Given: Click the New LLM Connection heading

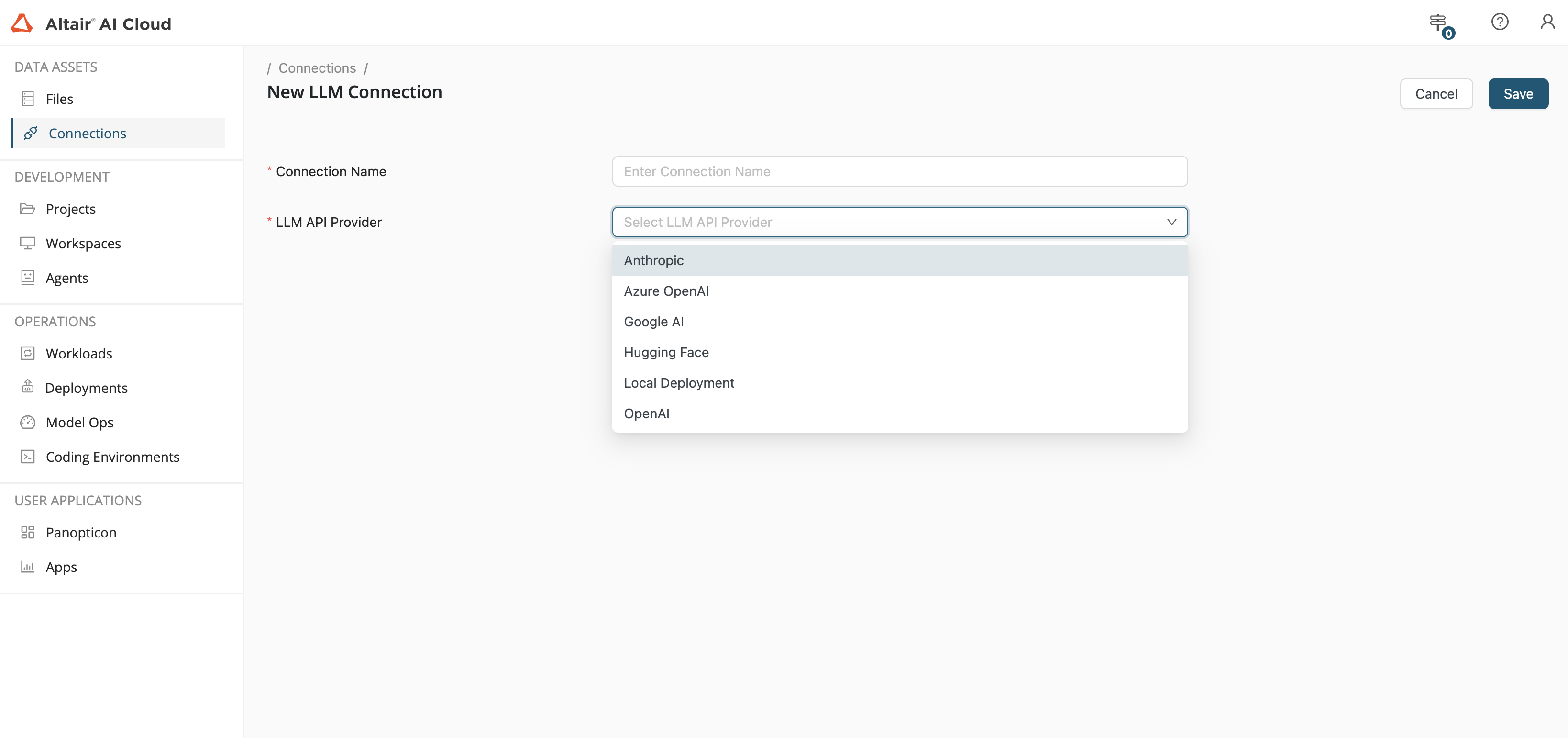Looking at the screenshot, I should (354, 92).
